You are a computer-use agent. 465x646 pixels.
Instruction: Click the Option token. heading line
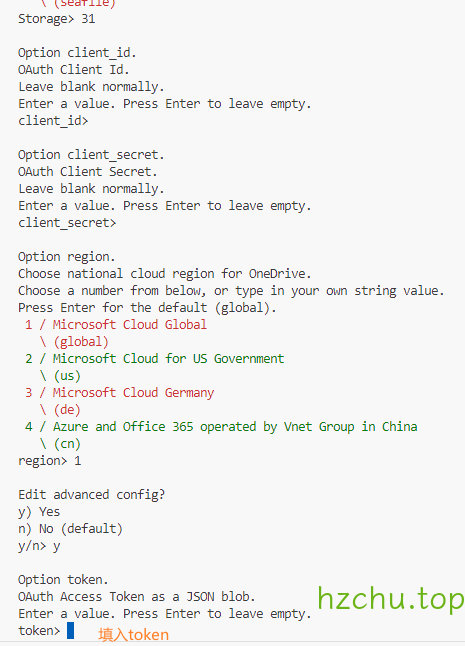(63, 580)
